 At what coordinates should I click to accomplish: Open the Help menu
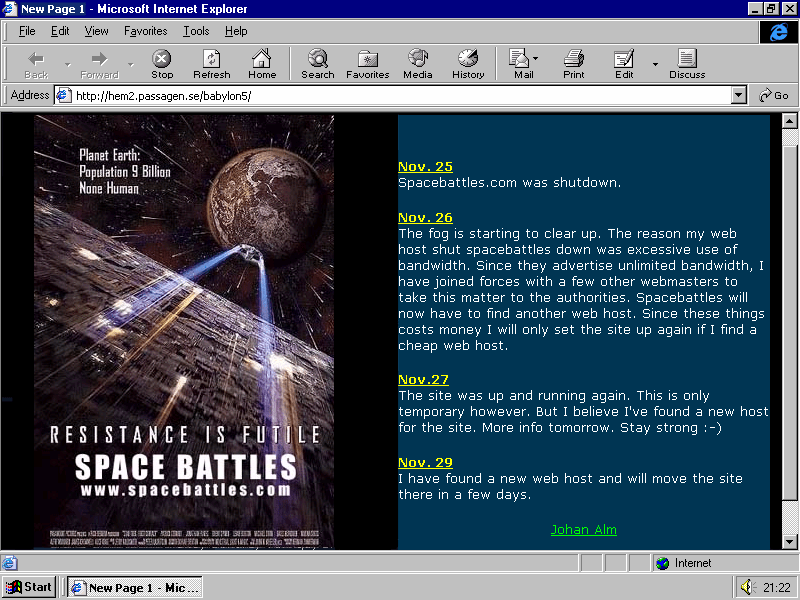coord(236,31)
